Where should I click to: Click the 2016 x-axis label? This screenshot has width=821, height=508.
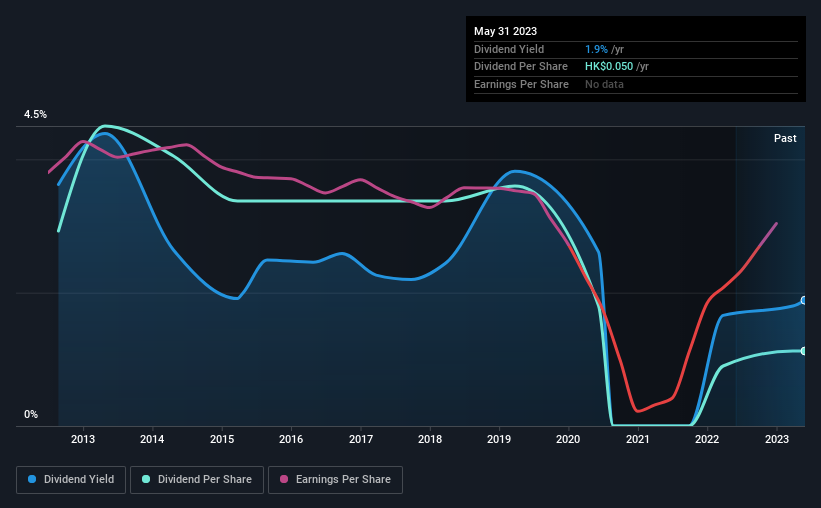coord(291,439)
